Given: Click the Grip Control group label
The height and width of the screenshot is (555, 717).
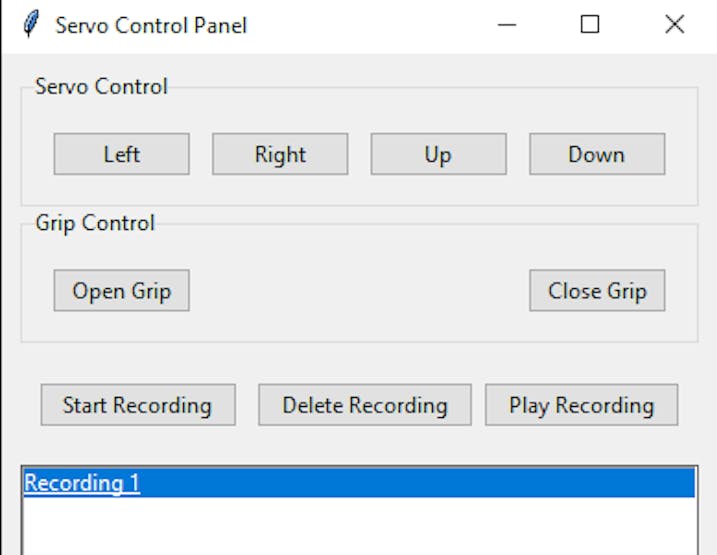Looking at the screenshot, I should pos(95,223).
